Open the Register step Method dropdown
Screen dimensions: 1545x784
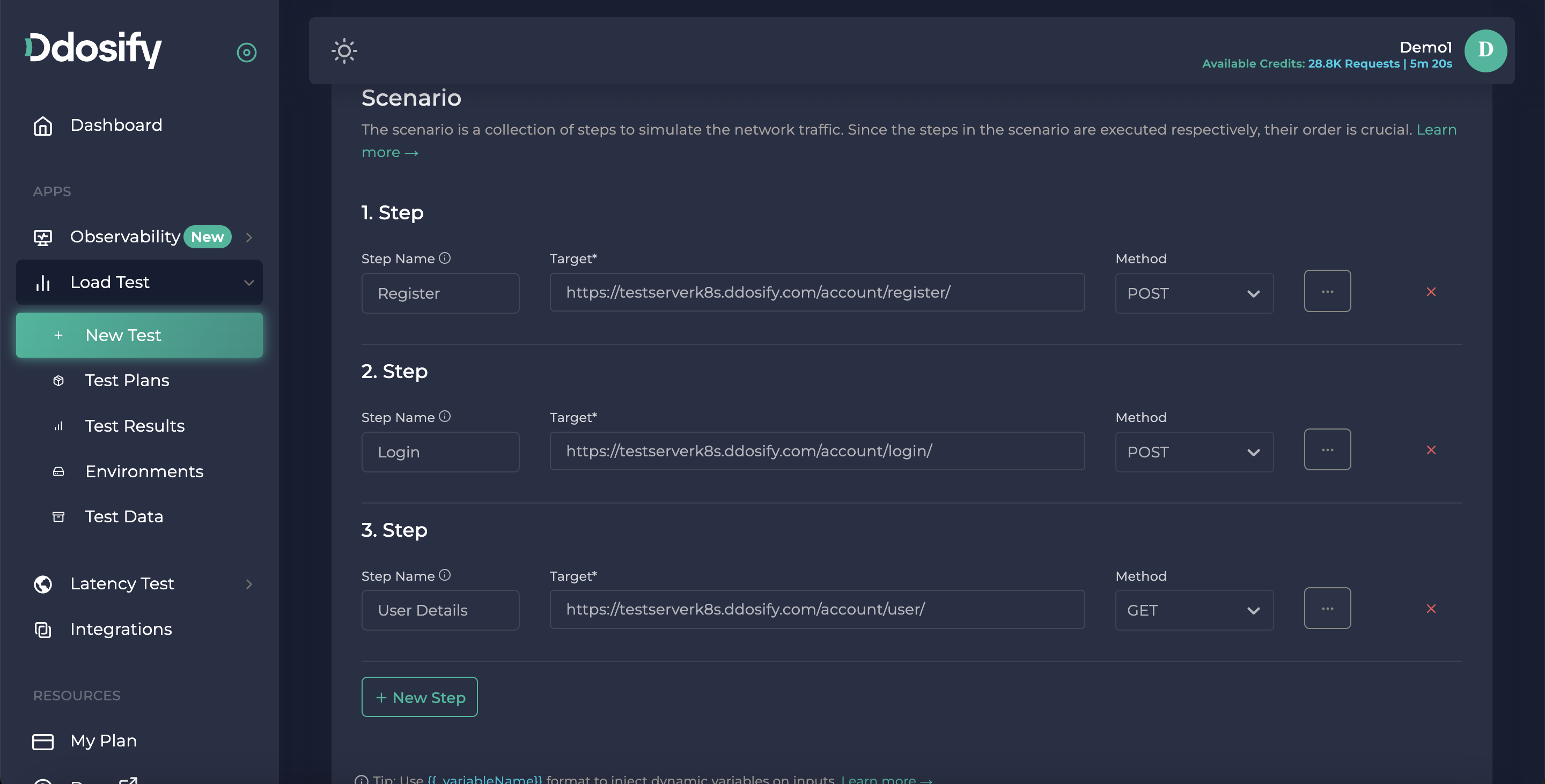click(x=1194, y=294)
